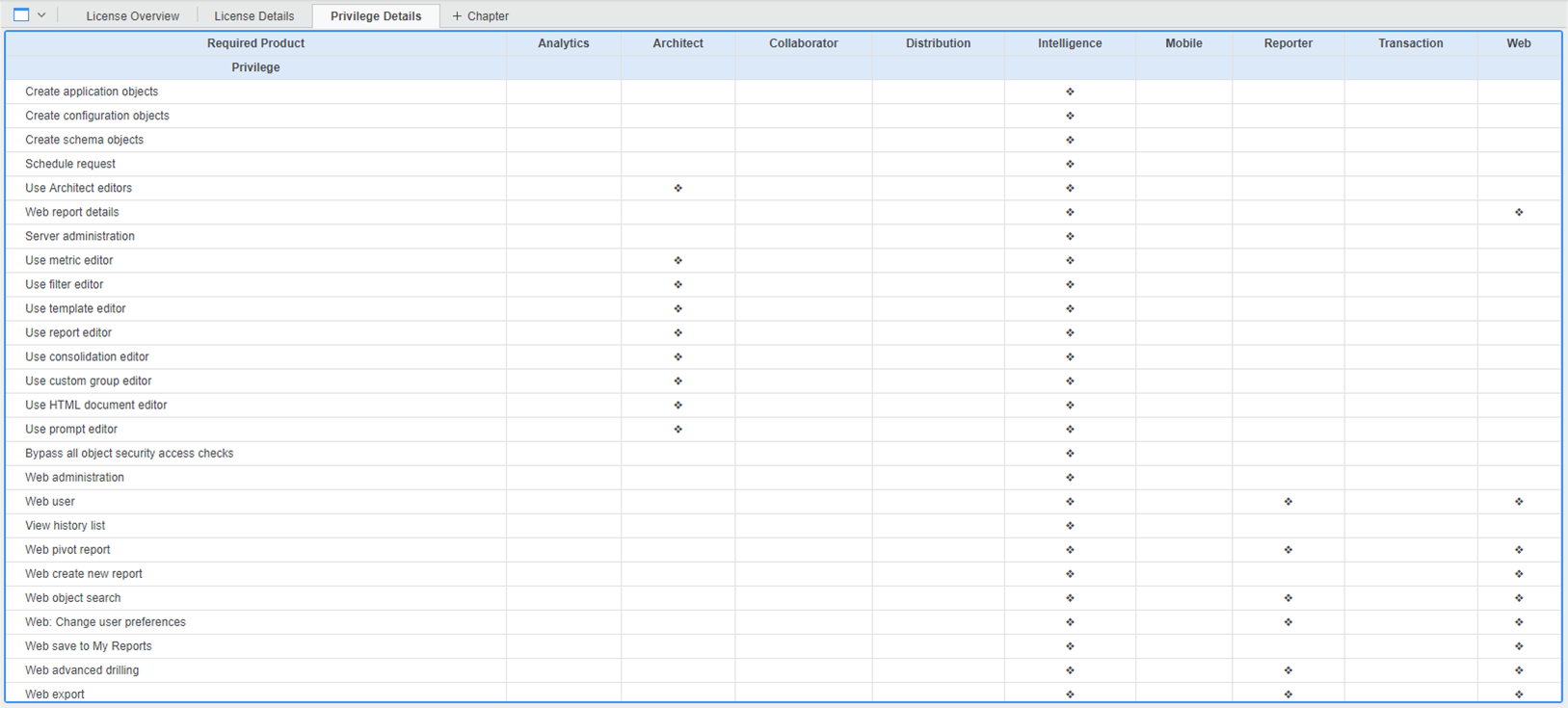Click Reporter diamond for Web advanced drilling
This screenshot has width=1568, height=708.
click(x=1288, y=670)
